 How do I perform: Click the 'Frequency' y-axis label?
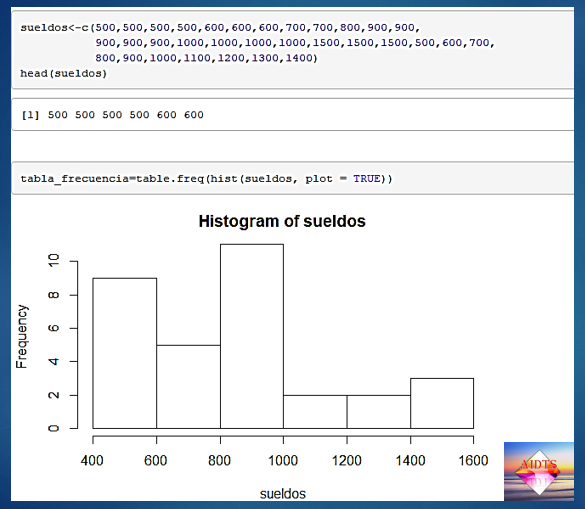(x=22, y=337)
